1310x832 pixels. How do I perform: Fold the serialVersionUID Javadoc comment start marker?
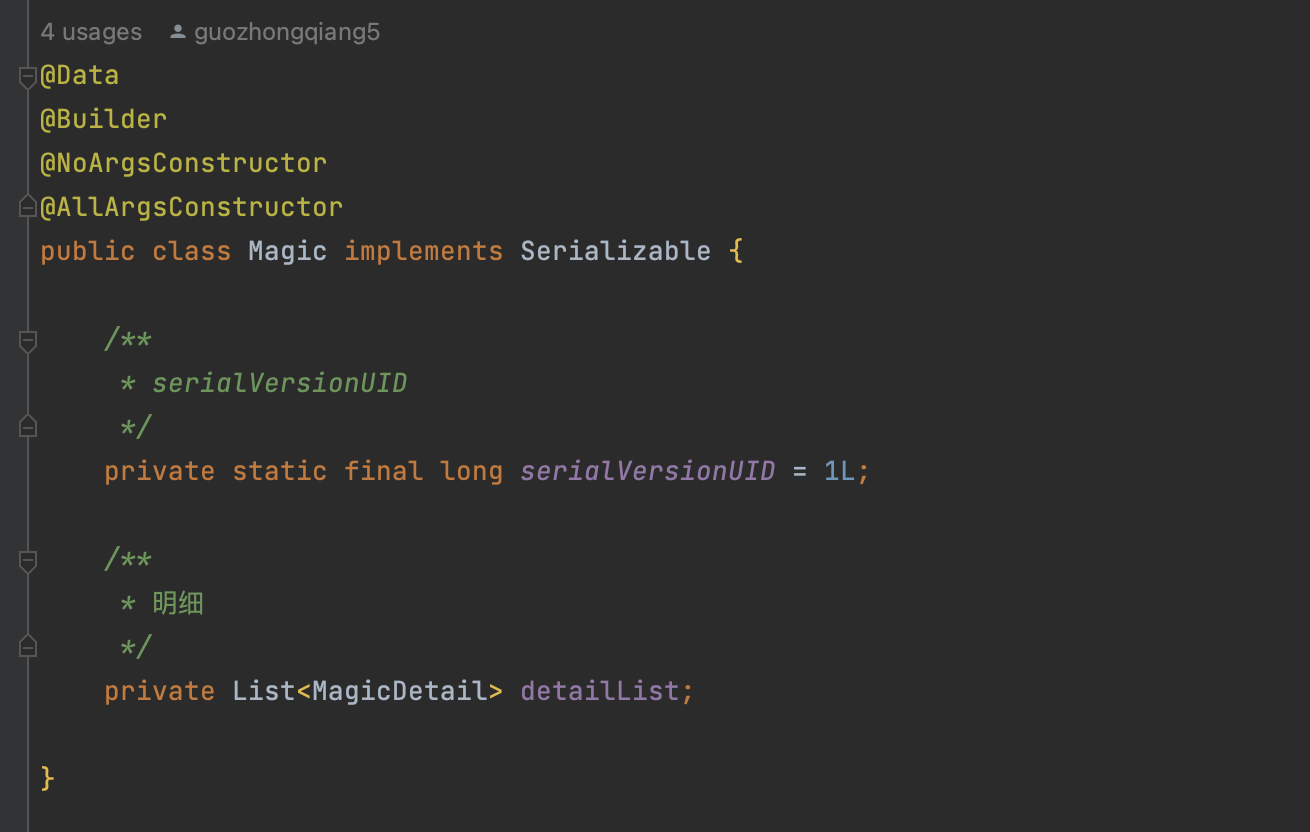[x=28, y=340]
